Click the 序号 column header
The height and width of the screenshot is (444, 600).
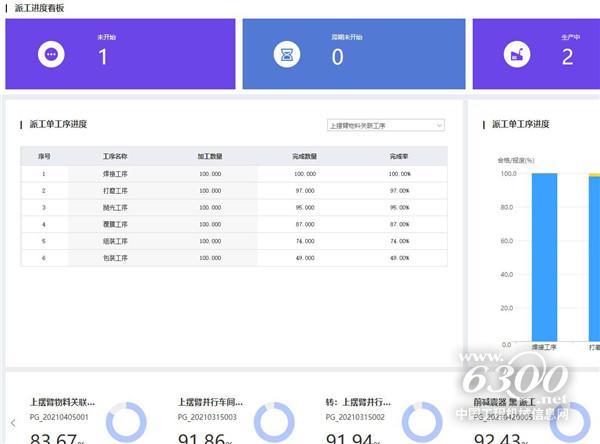point(44,156)
